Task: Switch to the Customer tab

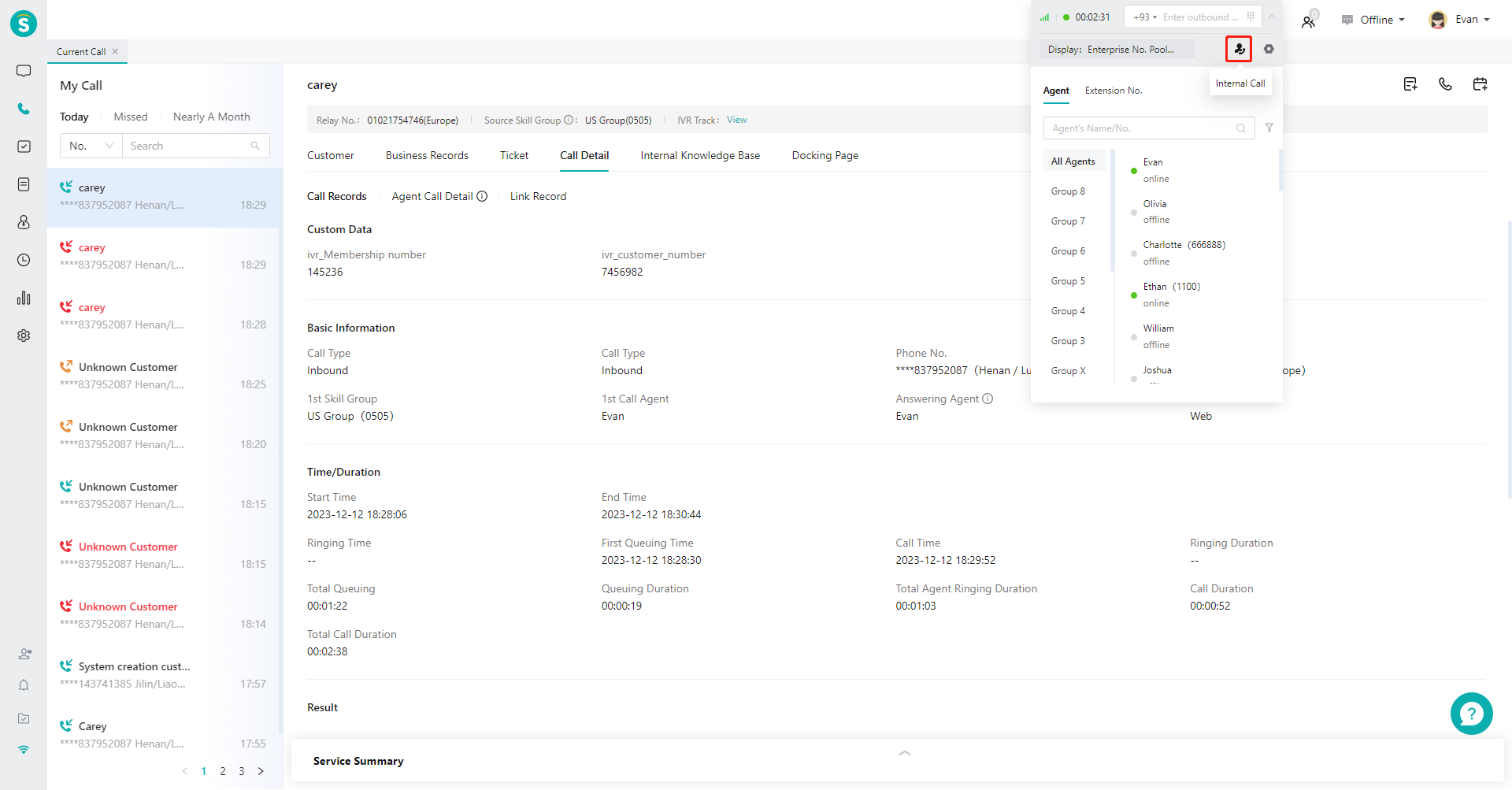Action: (x=331, y=155)
